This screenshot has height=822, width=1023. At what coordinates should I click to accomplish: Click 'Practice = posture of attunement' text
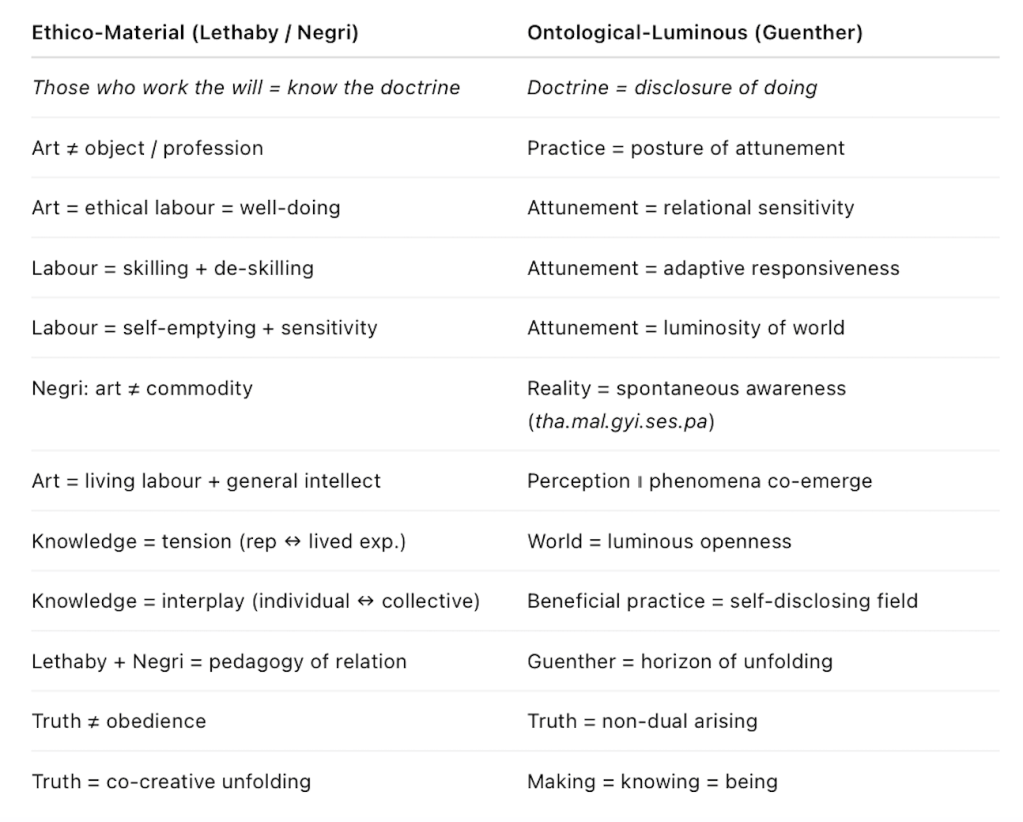686,148
